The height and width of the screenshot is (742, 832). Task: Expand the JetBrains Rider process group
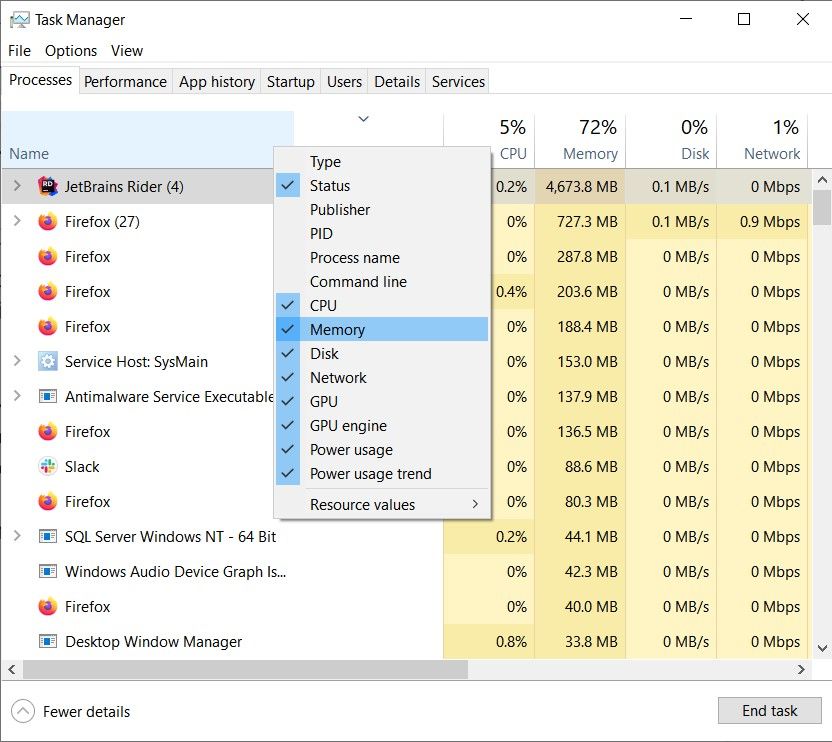(x=18, y=186)
